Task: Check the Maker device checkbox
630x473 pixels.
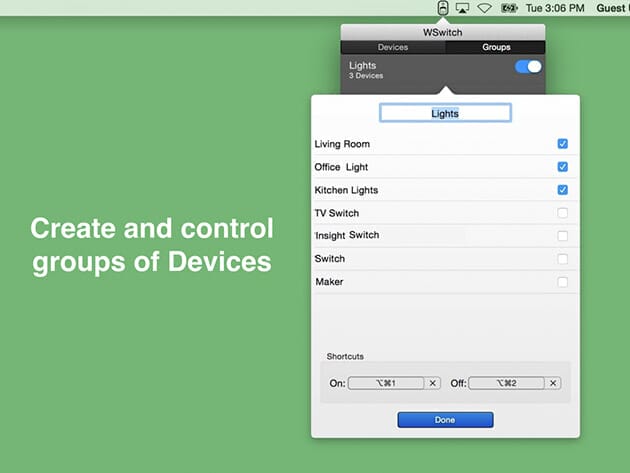Action: pyautogui.click(x=562, y=282)
